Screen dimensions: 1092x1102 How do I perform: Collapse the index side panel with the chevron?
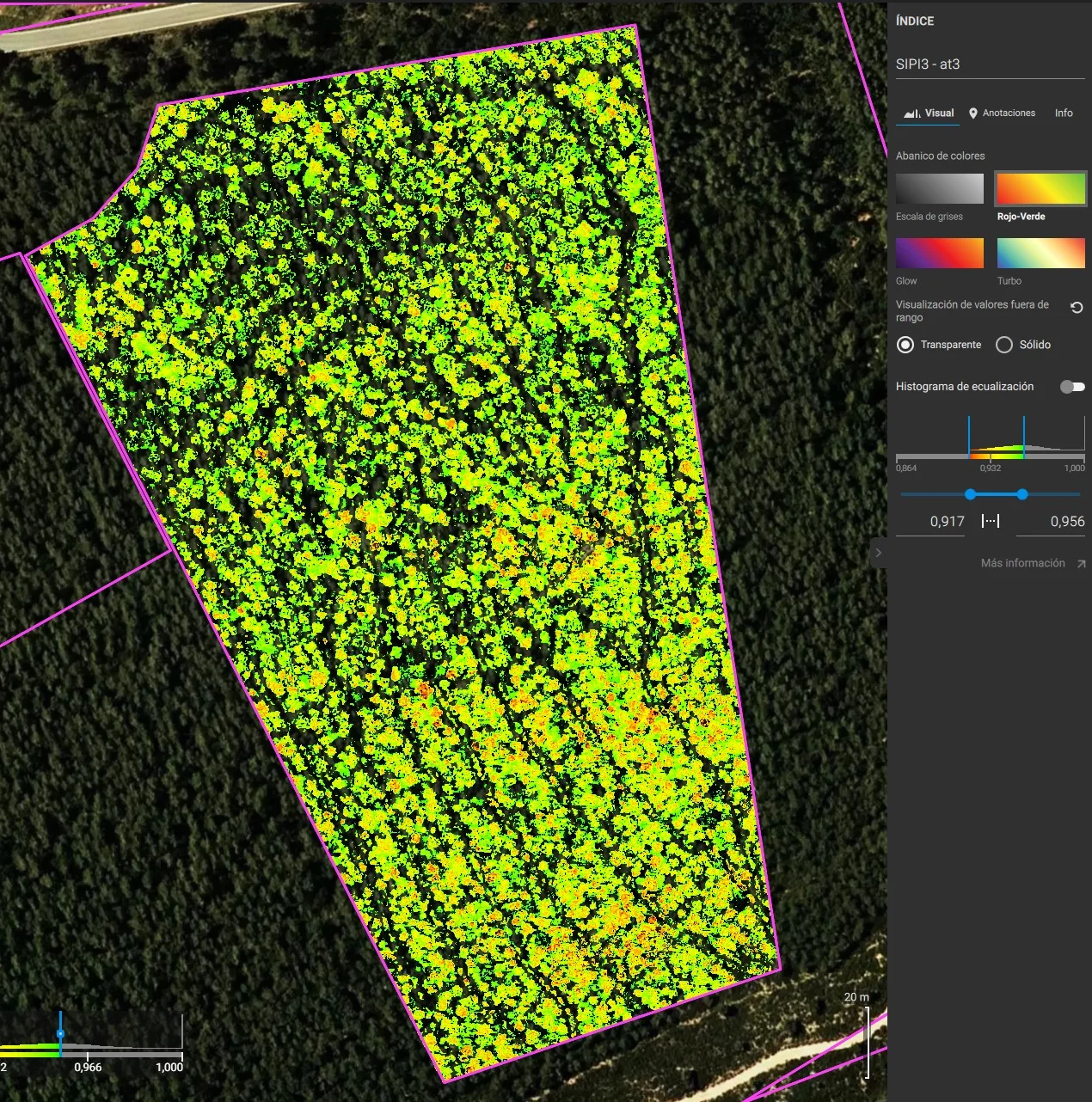[878, 553]
